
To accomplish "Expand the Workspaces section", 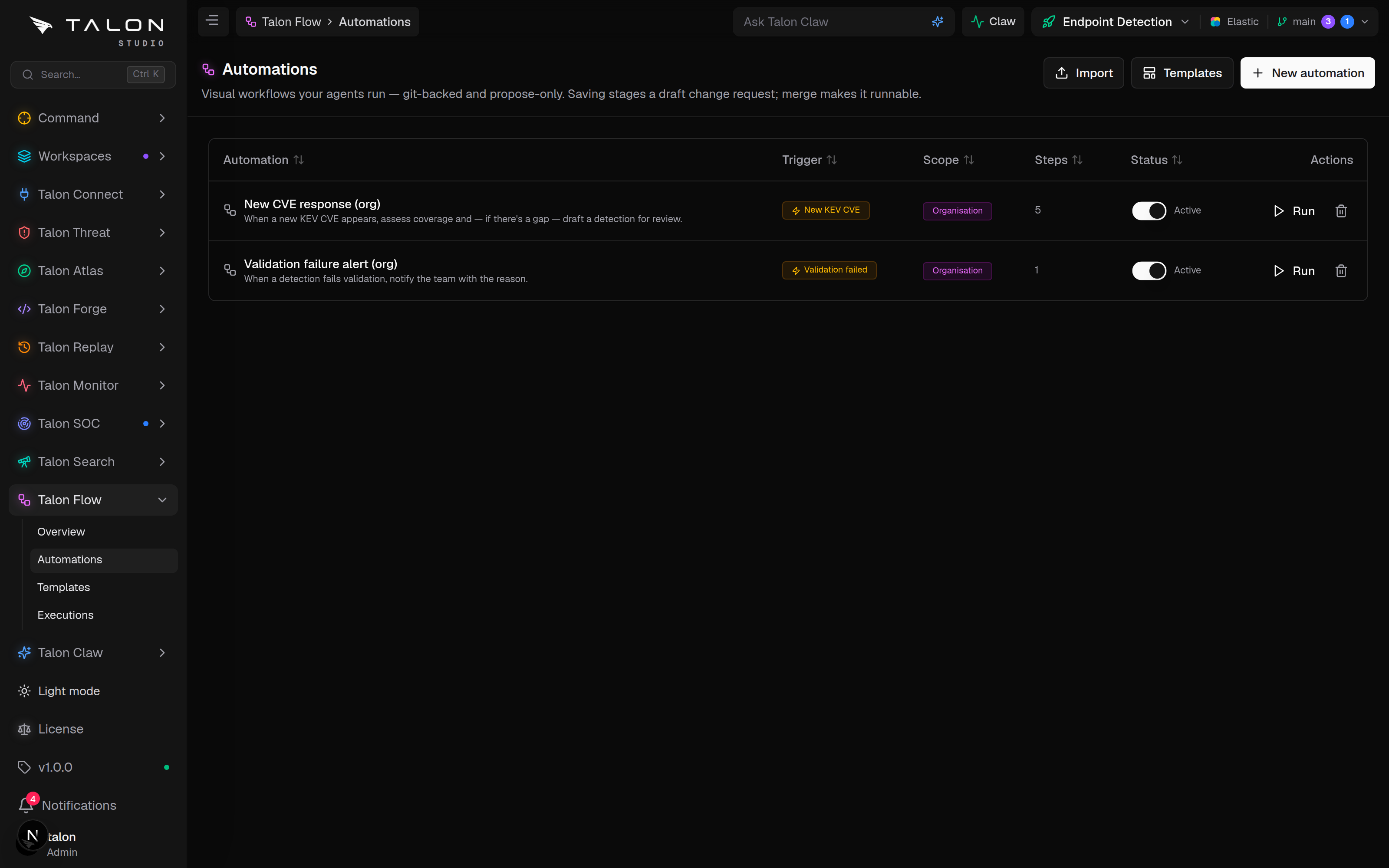I will pyautogui.click(x=93, y=156).
